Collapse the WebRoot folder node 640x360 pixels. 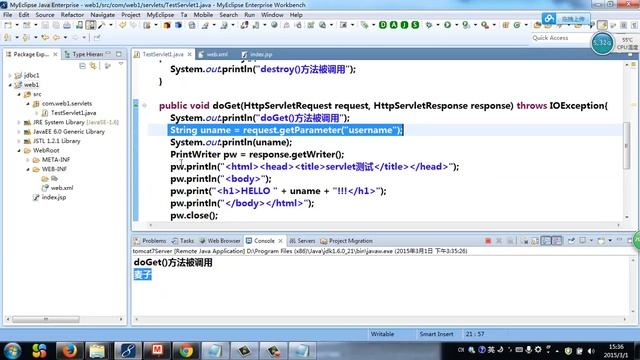point(19,151)
